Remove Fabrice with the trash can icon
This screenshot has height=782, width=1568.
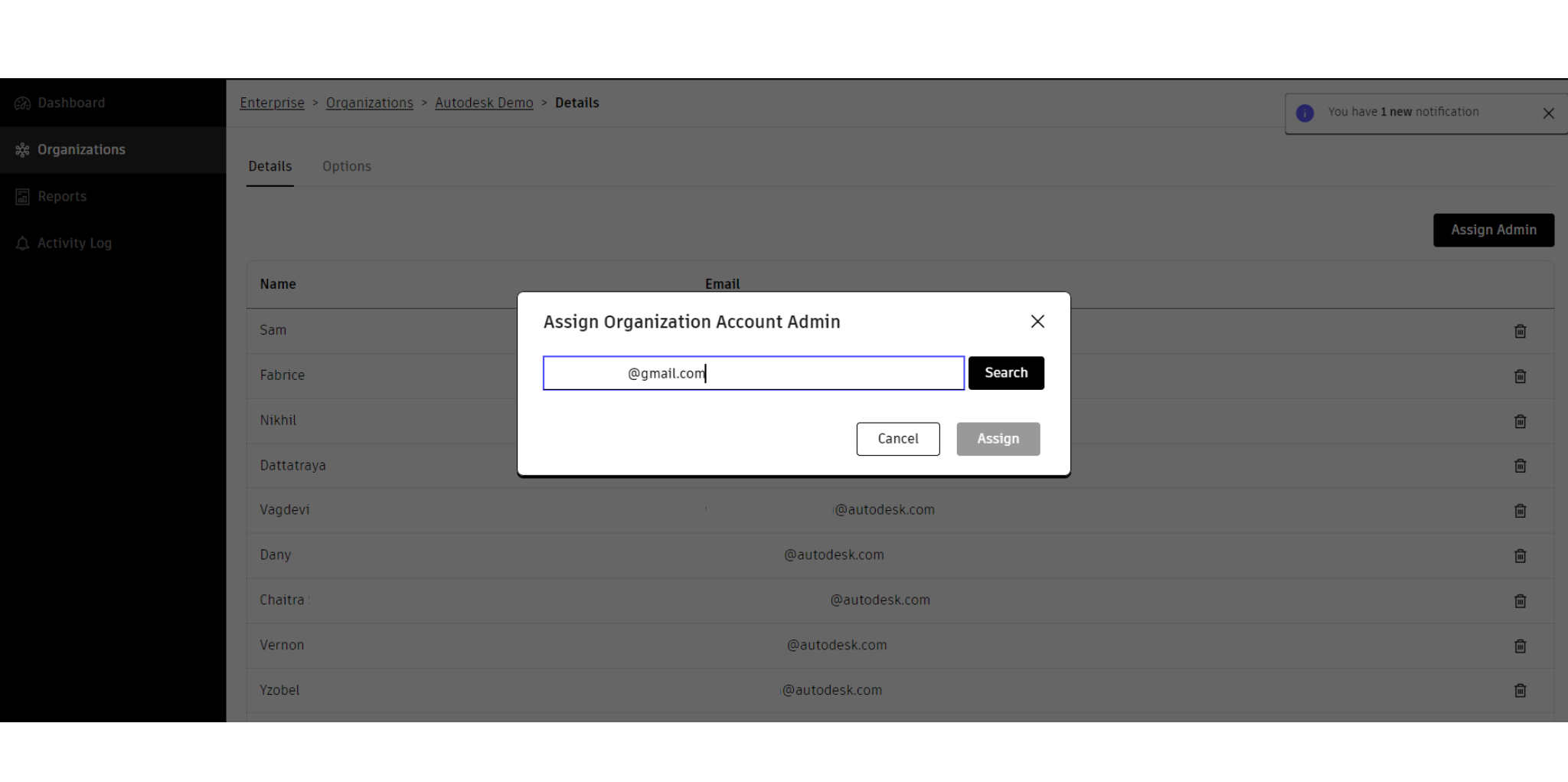tap(1520, 376)
